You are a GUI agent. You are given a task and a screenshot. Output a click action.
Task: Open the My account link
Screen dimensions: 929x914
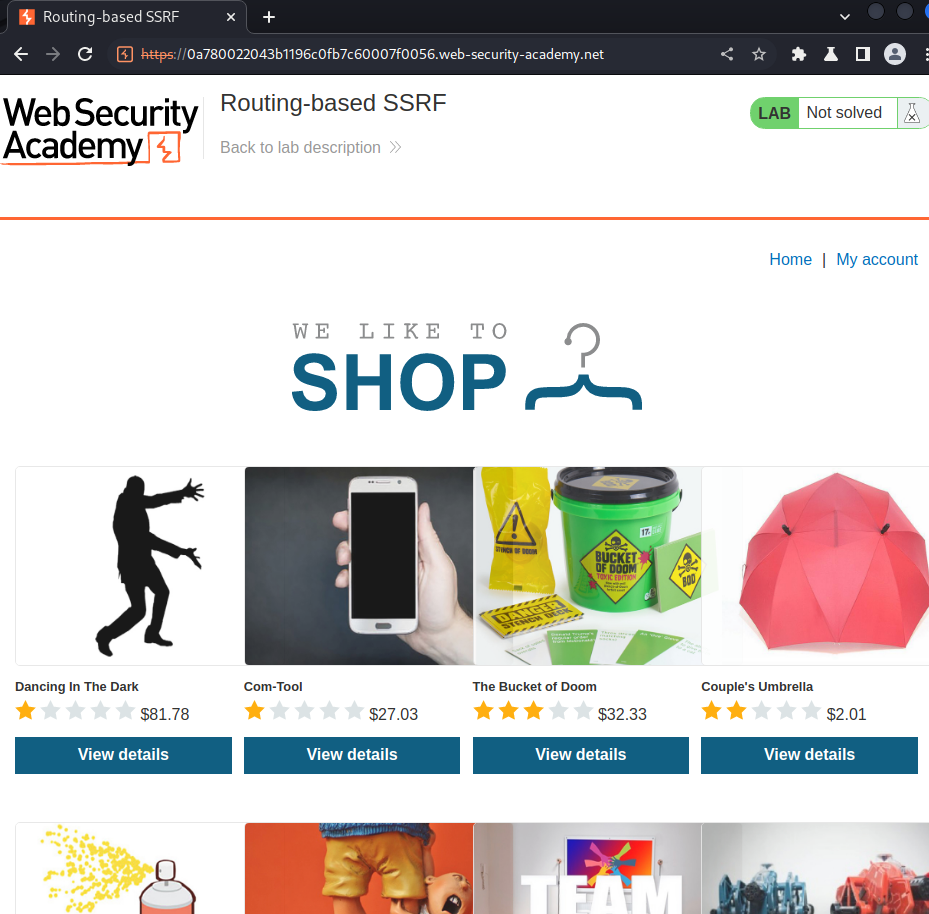click(876, 259)
